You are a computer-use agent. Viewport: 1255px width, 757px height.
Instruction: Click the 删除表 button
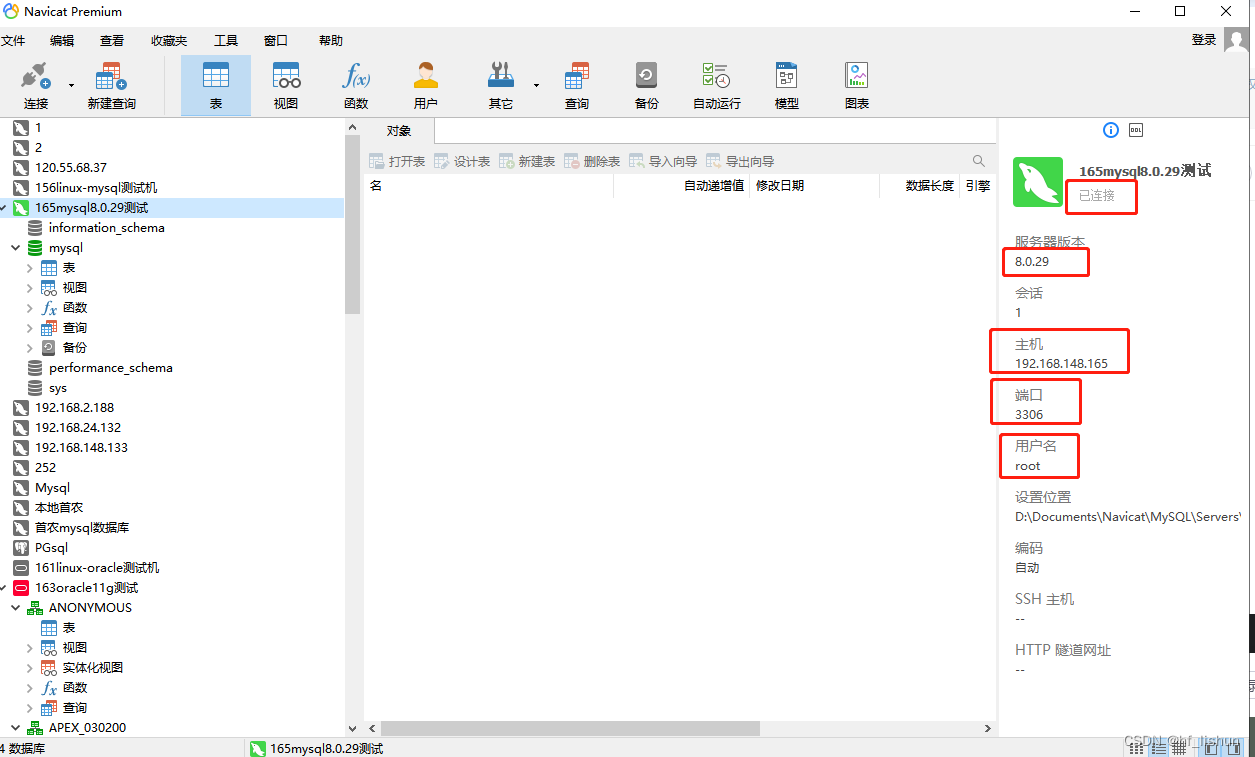pyautogui.click(x=592, y=161)
